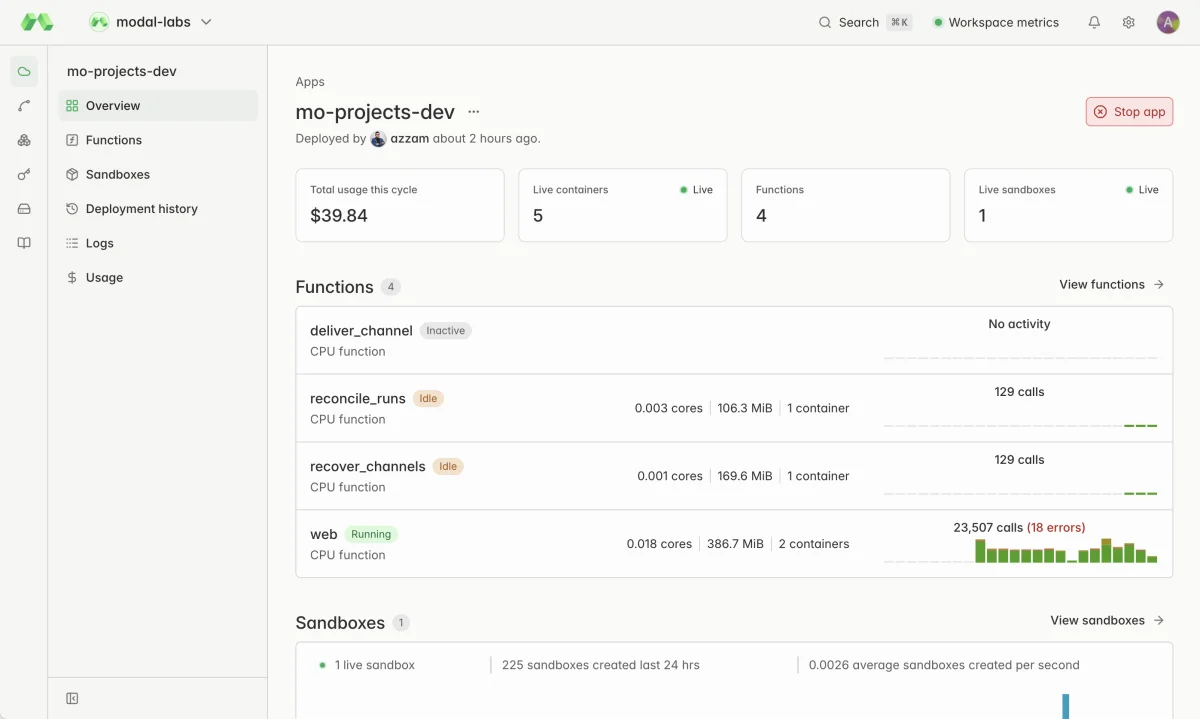This screenshot has width=1200, height=719.
Task: Click the mo-projects-dev sidebar heading
Action: [122, 72]
